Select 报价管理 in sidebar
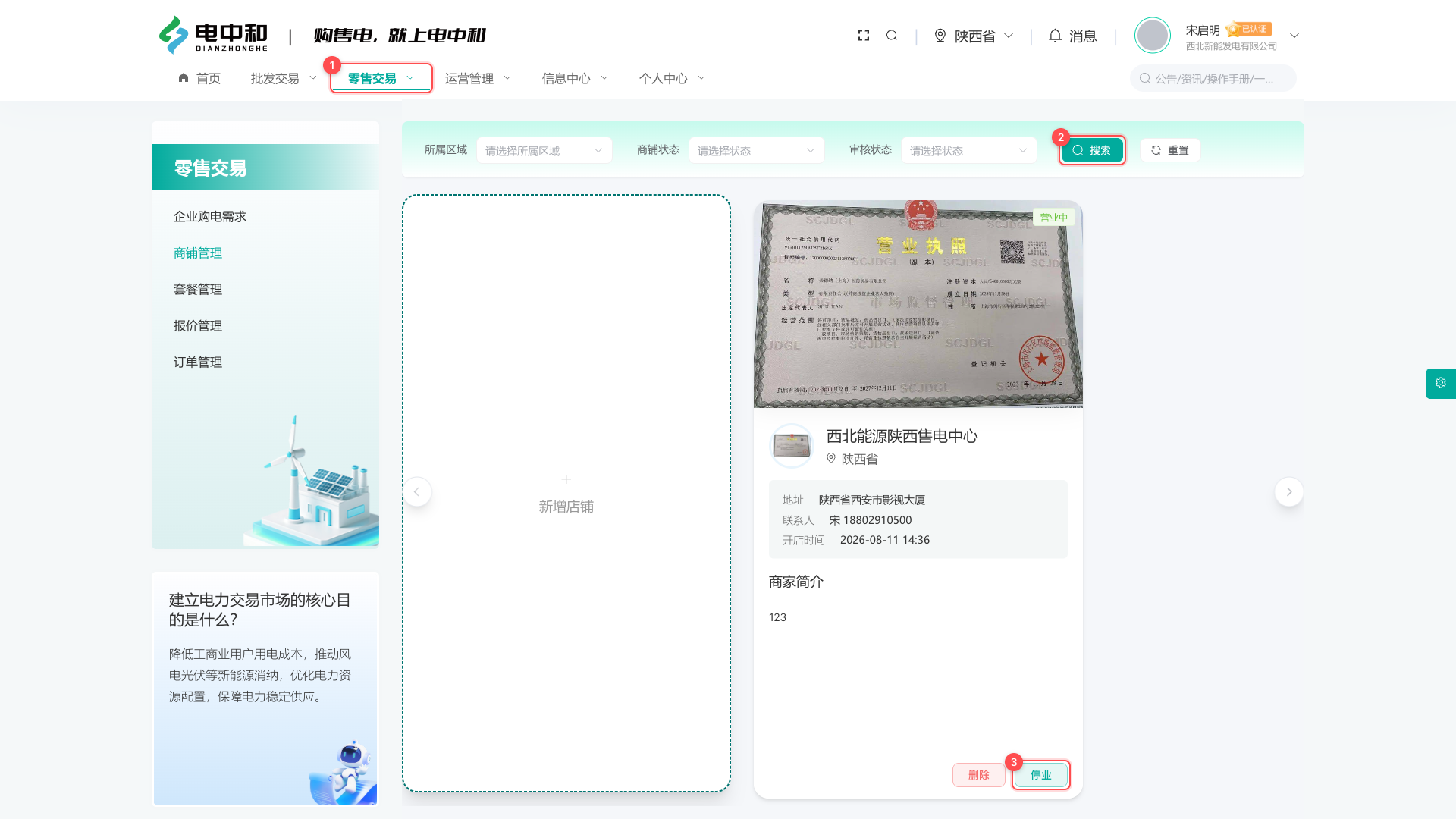1456x819 pixels. pos(198,326)
